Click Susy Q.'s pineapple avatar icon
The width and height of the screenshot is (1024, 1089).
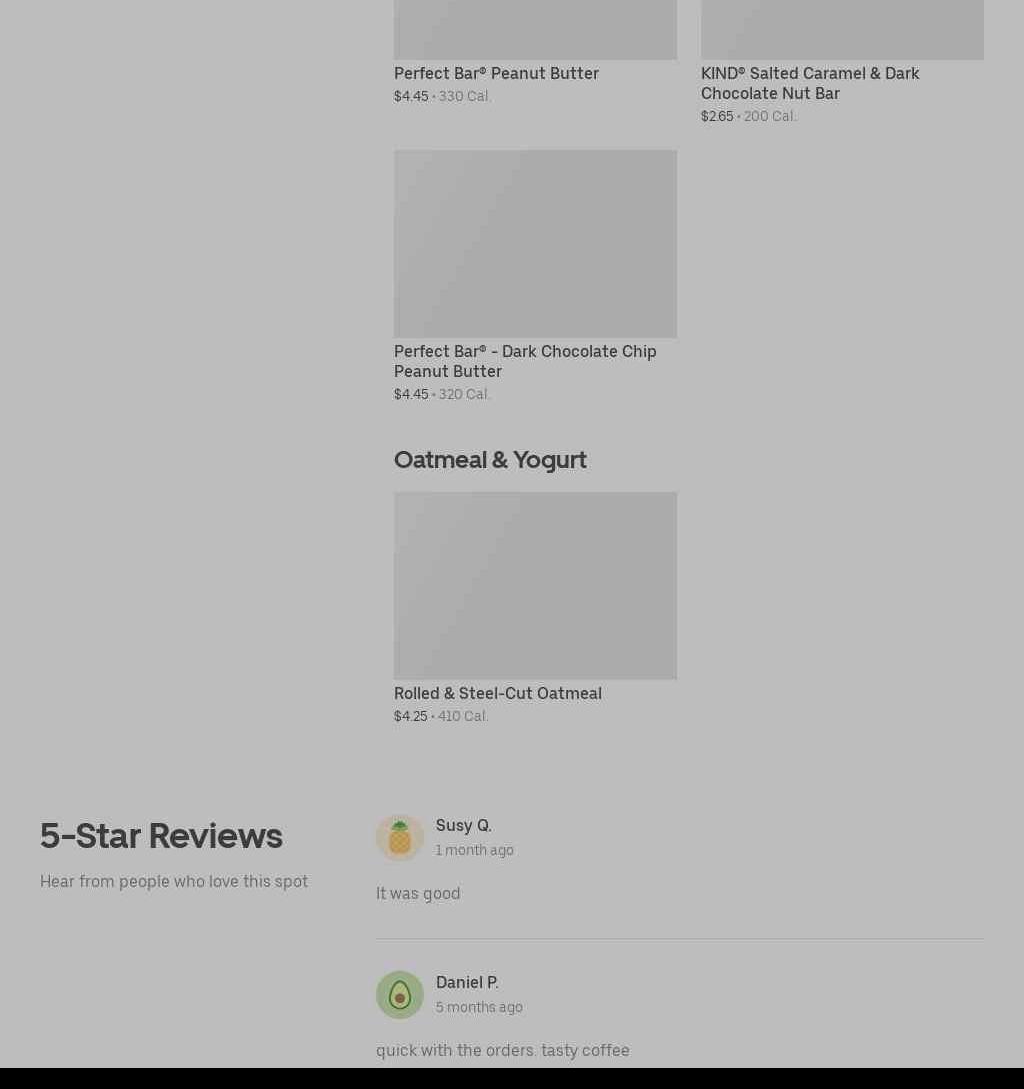coord(399,838)
